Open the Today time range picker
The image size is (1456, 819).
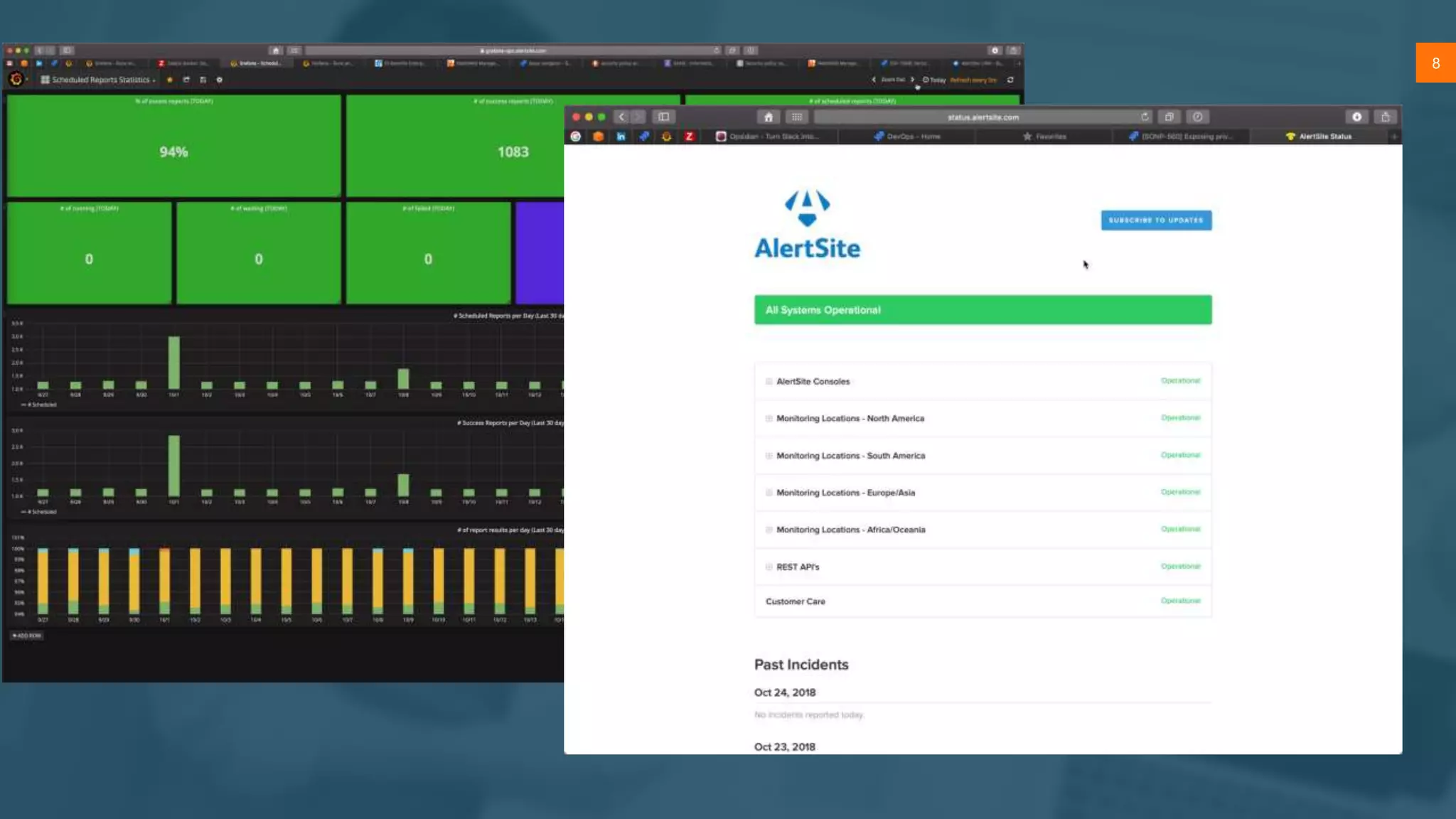[934, 80]
